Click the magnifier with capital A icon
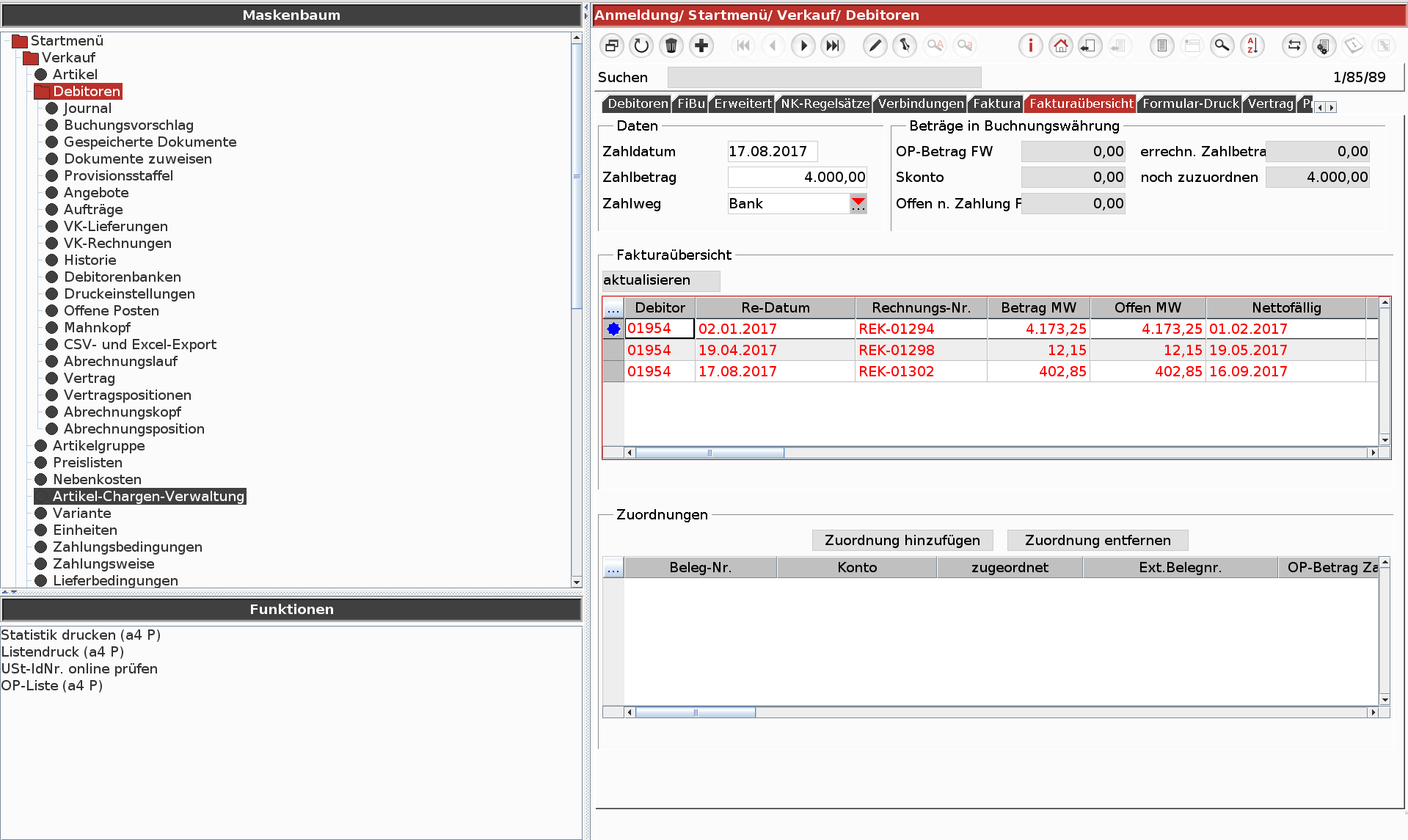This screenshot has width=1408, height=840. pos(935,46)
